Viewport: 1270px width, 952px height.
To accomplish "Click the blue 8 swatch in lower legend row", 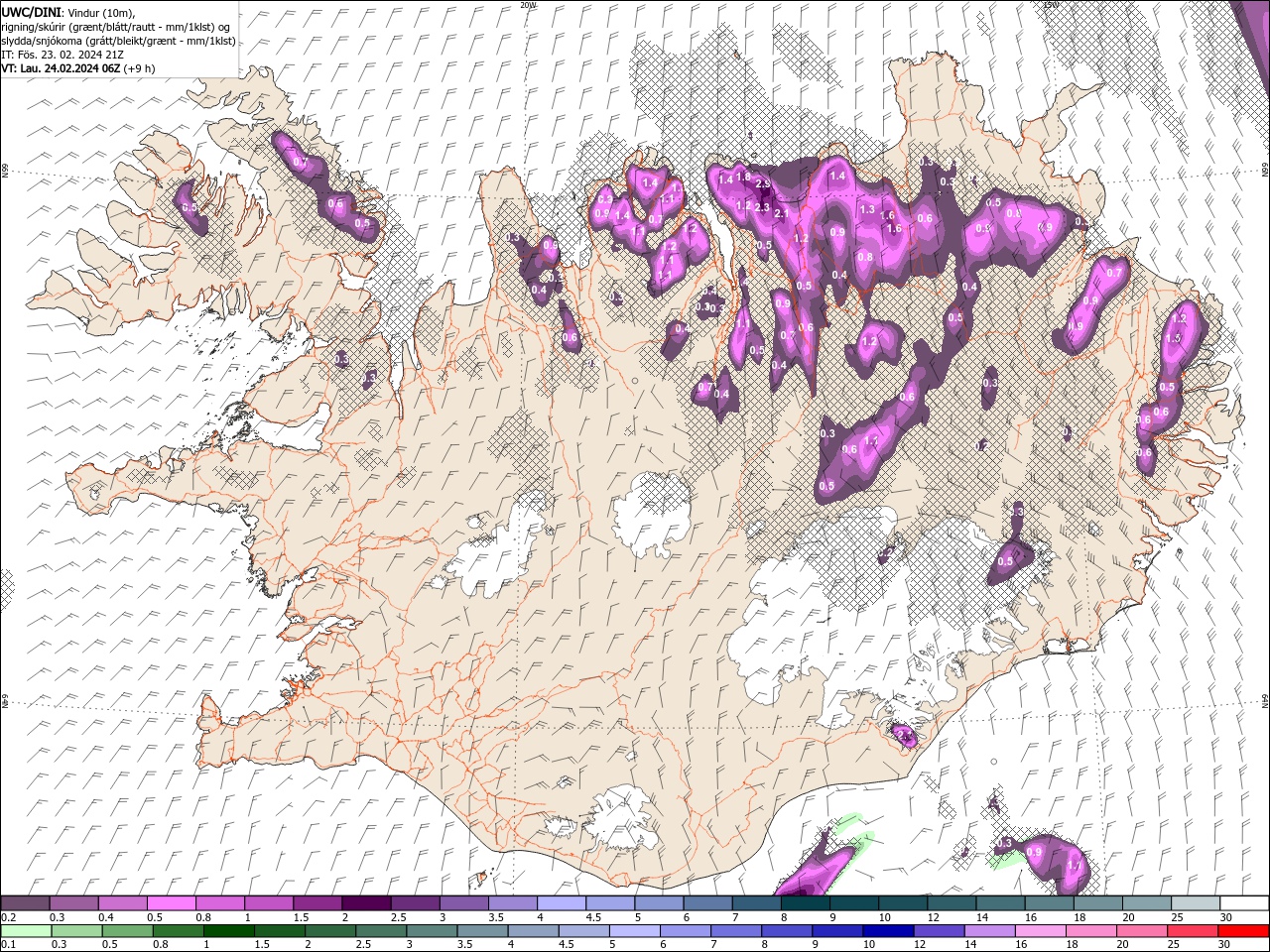I will (787, 931).
